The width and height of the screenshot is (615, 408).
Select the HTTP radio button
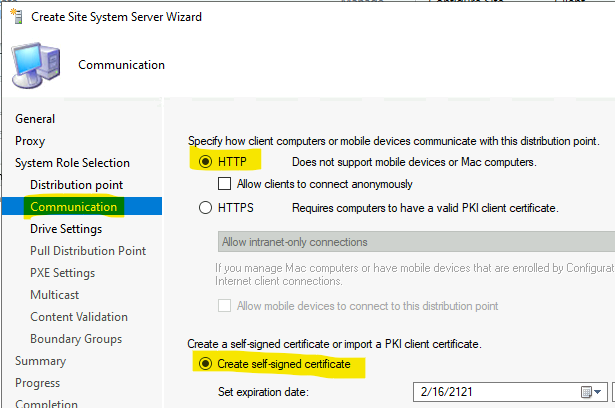(206, 162)
